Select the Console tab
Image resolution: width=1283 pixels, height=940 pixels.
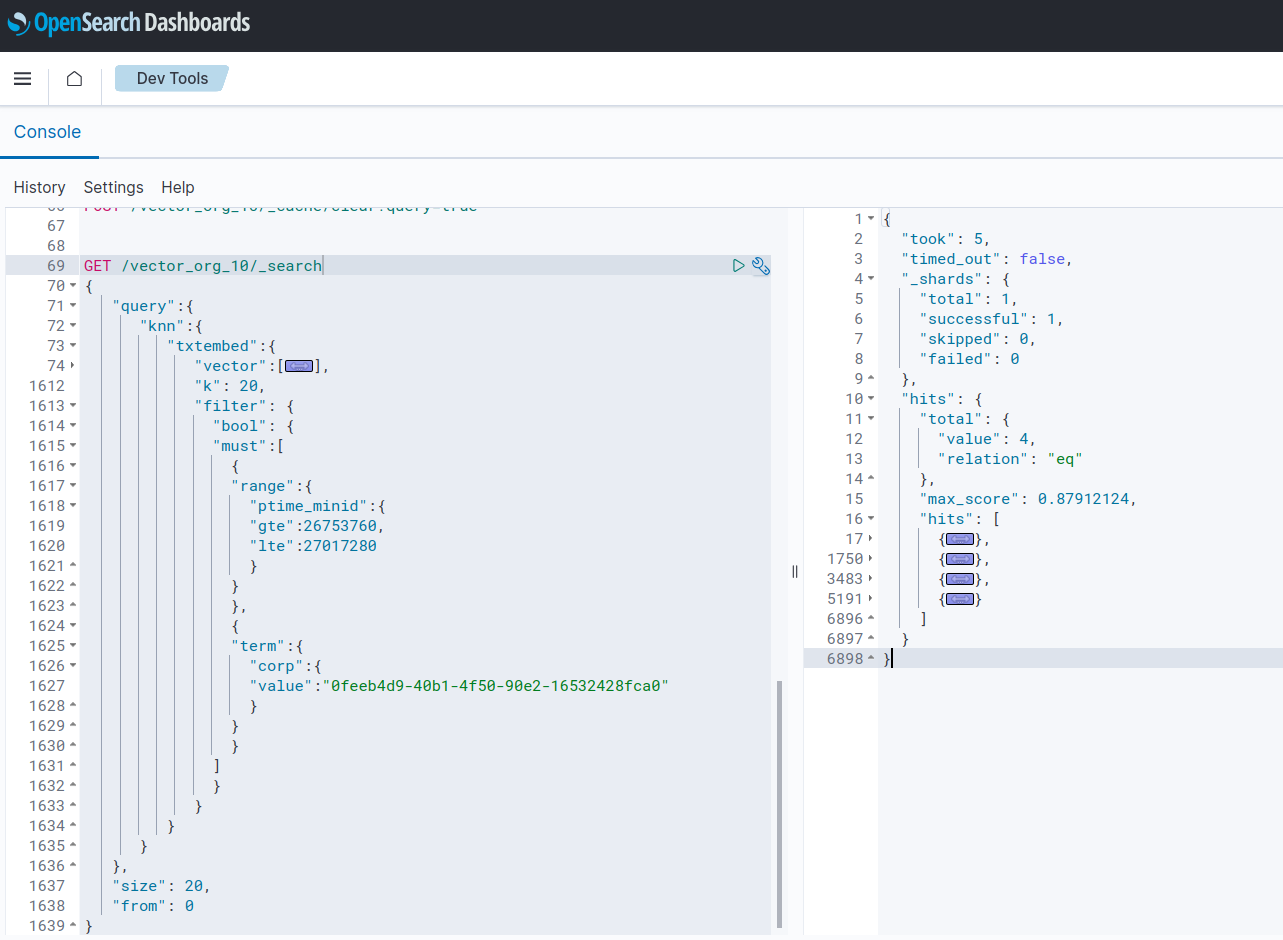[x=47, y=132]
